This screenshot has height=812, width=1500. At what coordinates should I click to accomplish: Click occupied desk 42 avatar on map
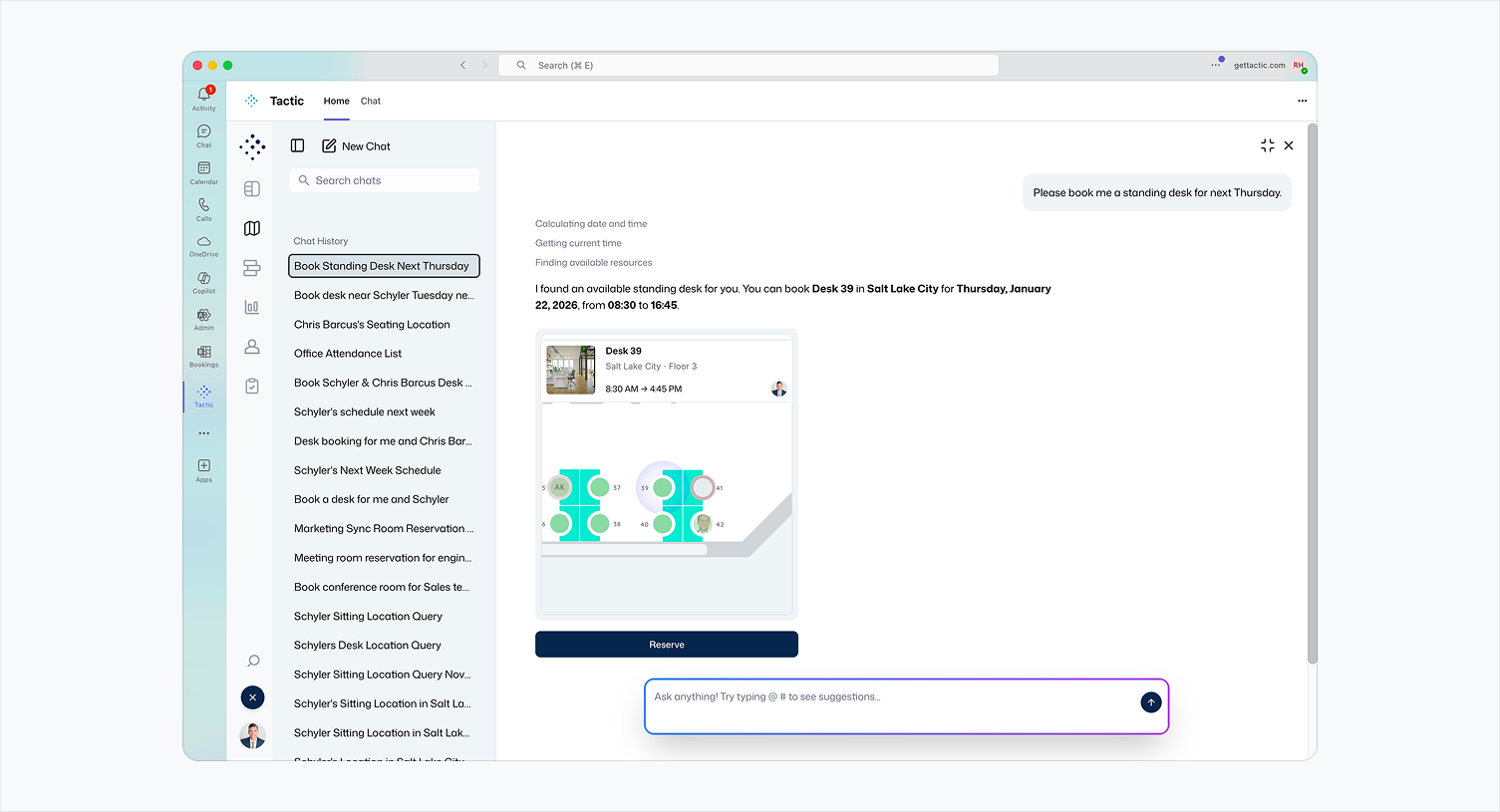pos(703,523)
